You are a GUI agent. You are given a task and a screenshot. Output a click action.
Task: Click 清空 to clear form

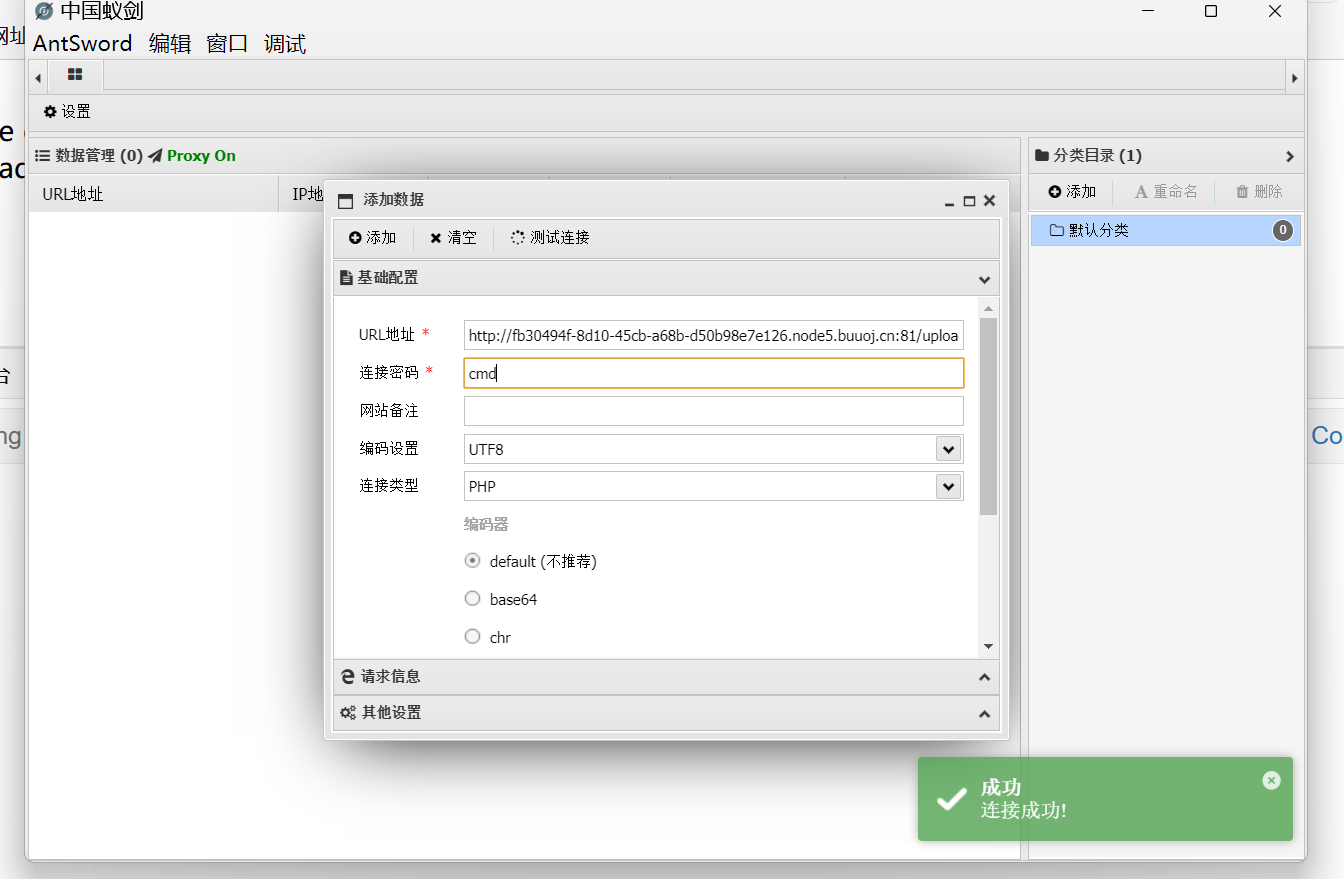(x=453, y=238)
